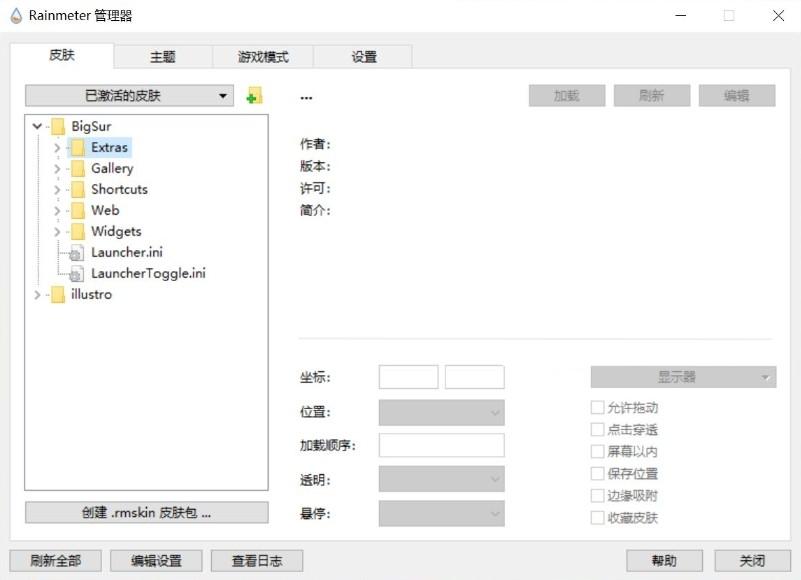Open the 透明 dropdown
The image size is (801, 580).
[441, 479]
